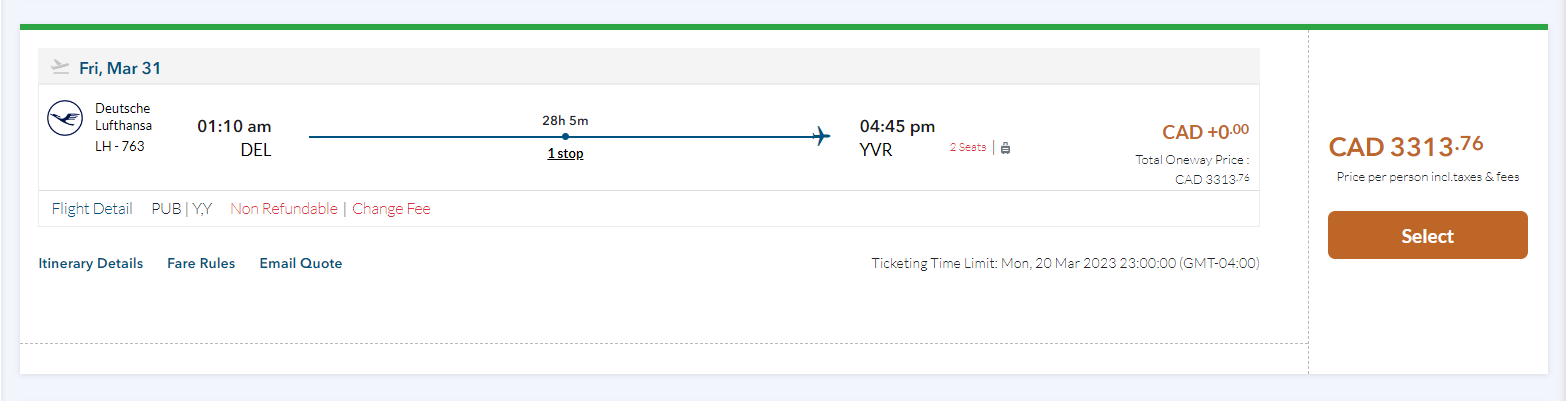Click the CAD +0.00 price difference

pyautogui.click(x=1204, y=132)
